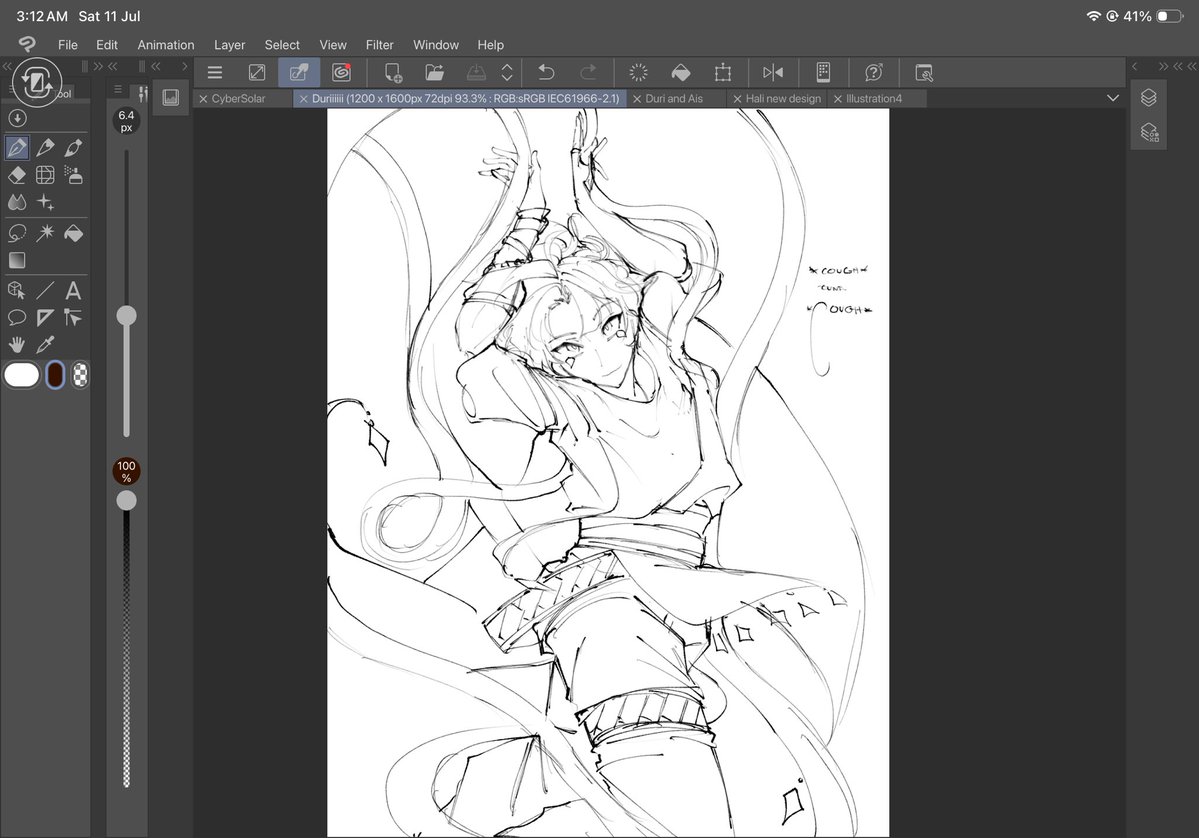
Task: Select the Ruler tool
Action: click(x=45, y=317)
